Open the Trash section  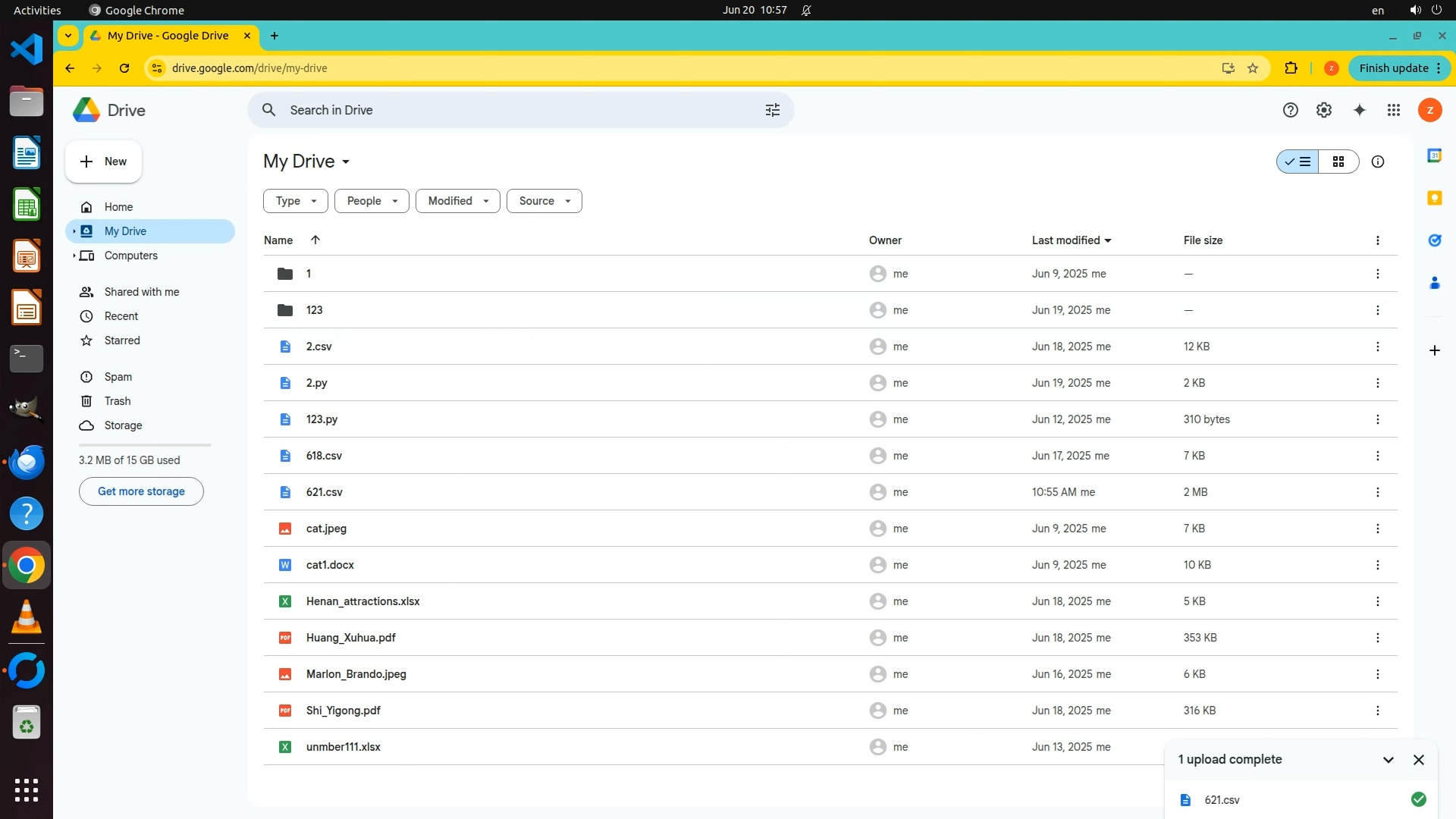tap(117, 401)
